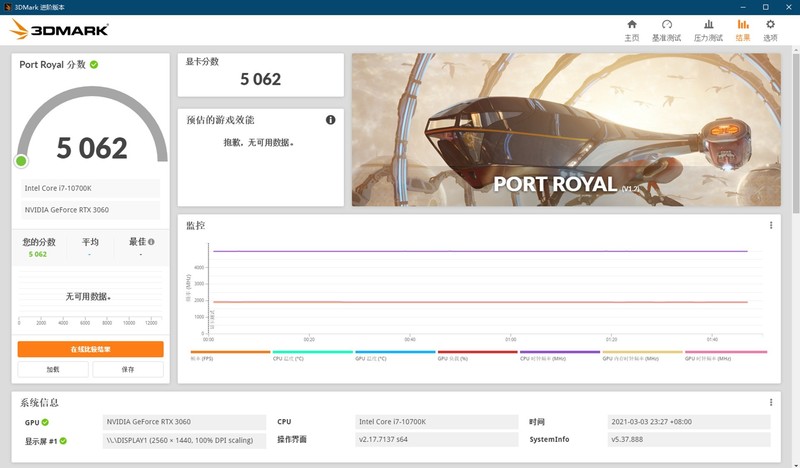
Task: Click the 3DMark app icon in title bar
Action: click(x=8, y=7)
